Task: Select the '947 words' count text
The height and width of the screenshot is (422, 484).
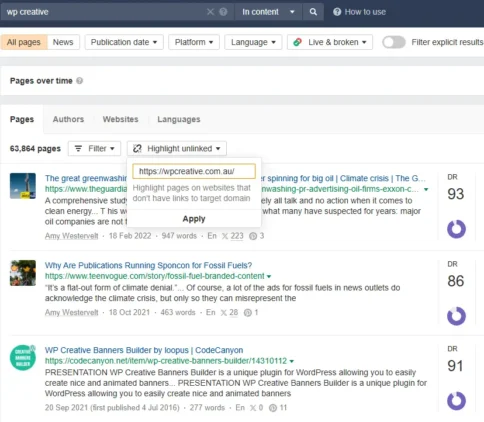Action: tap(179, 236)
